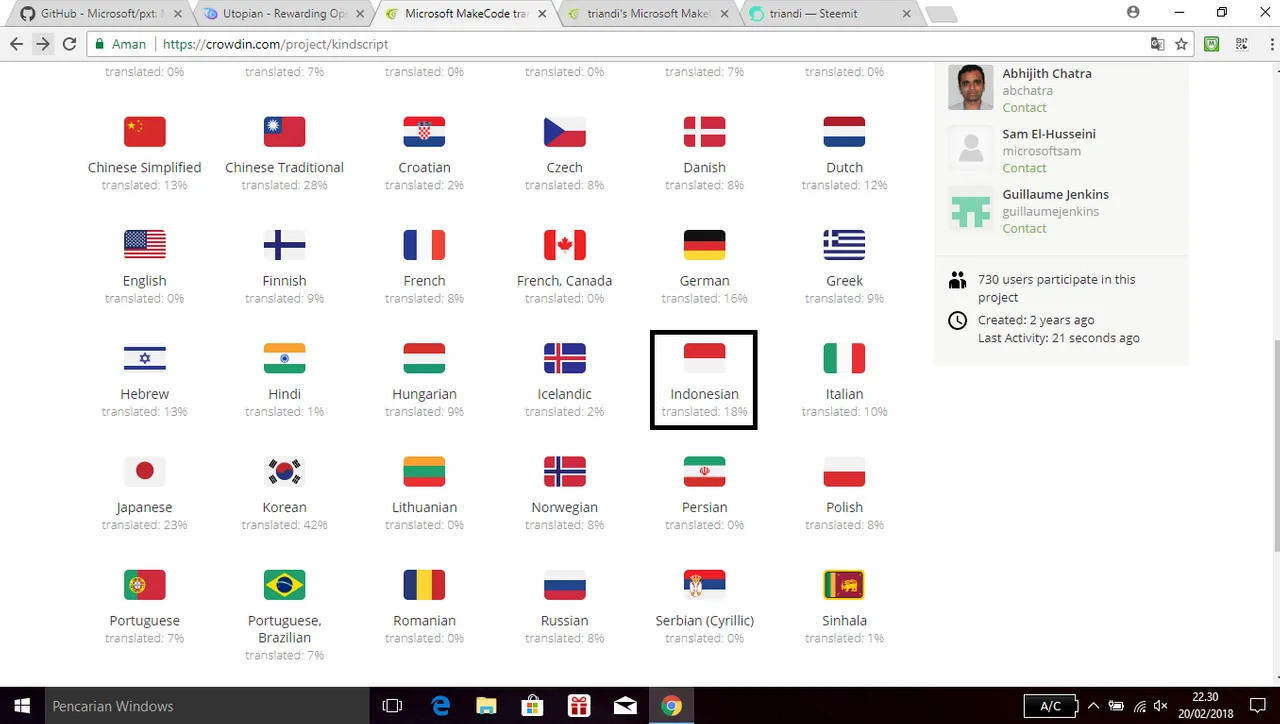
Task: Open Abhijith Chatra's profile name
Action: point(1047,73)
